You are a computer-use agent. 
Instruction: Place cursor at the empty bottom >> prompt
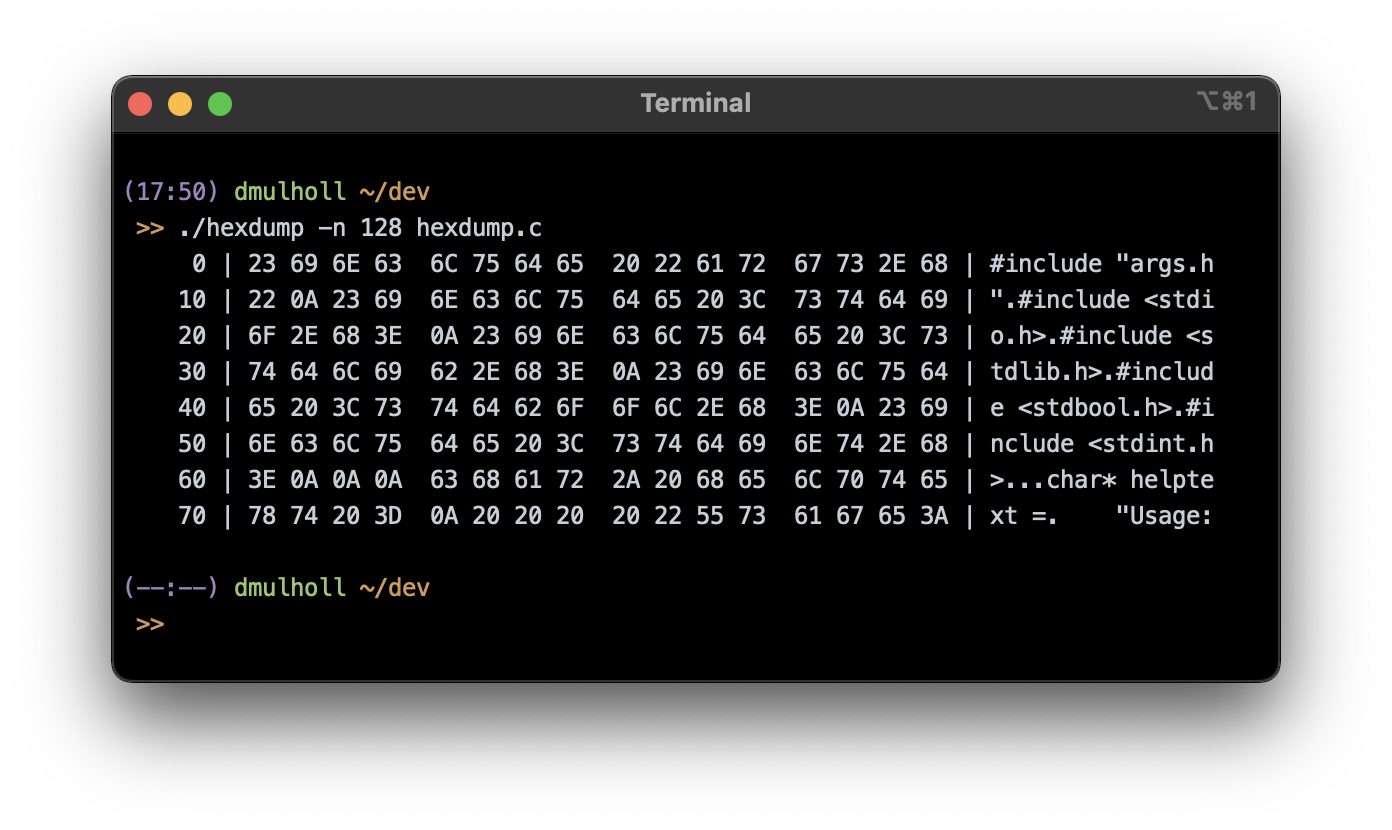(150, 624)
